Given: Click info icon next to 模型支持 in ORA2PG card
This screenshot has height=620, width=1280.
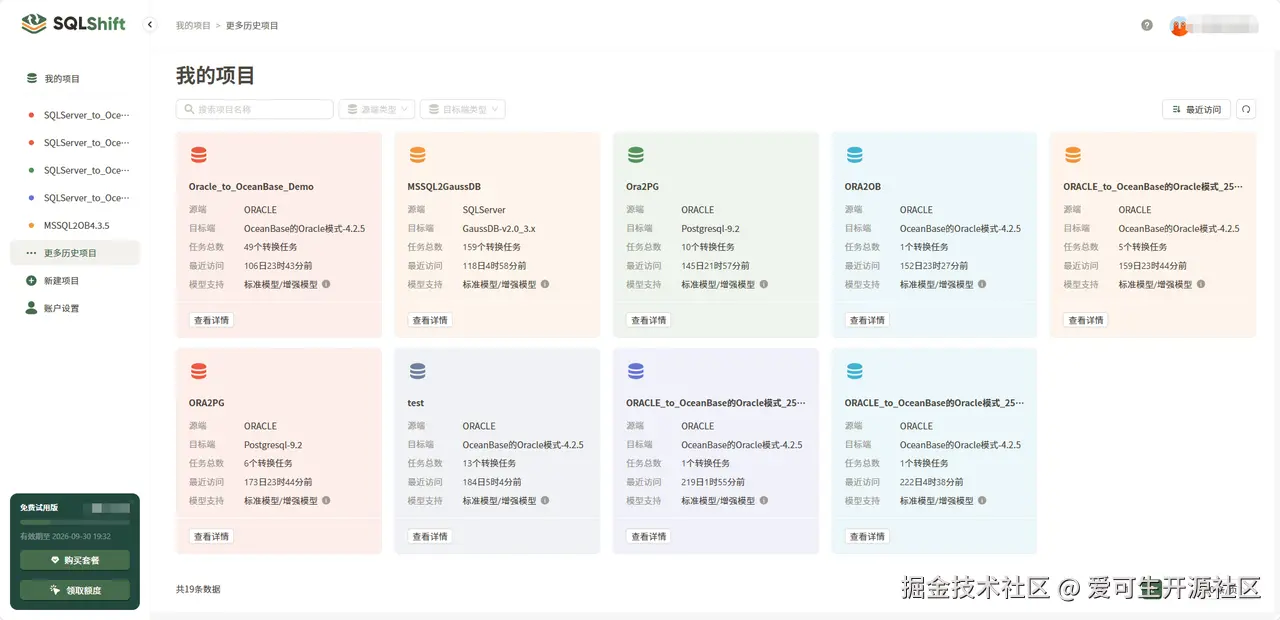Looking at the screenshot, I should 326,500.
